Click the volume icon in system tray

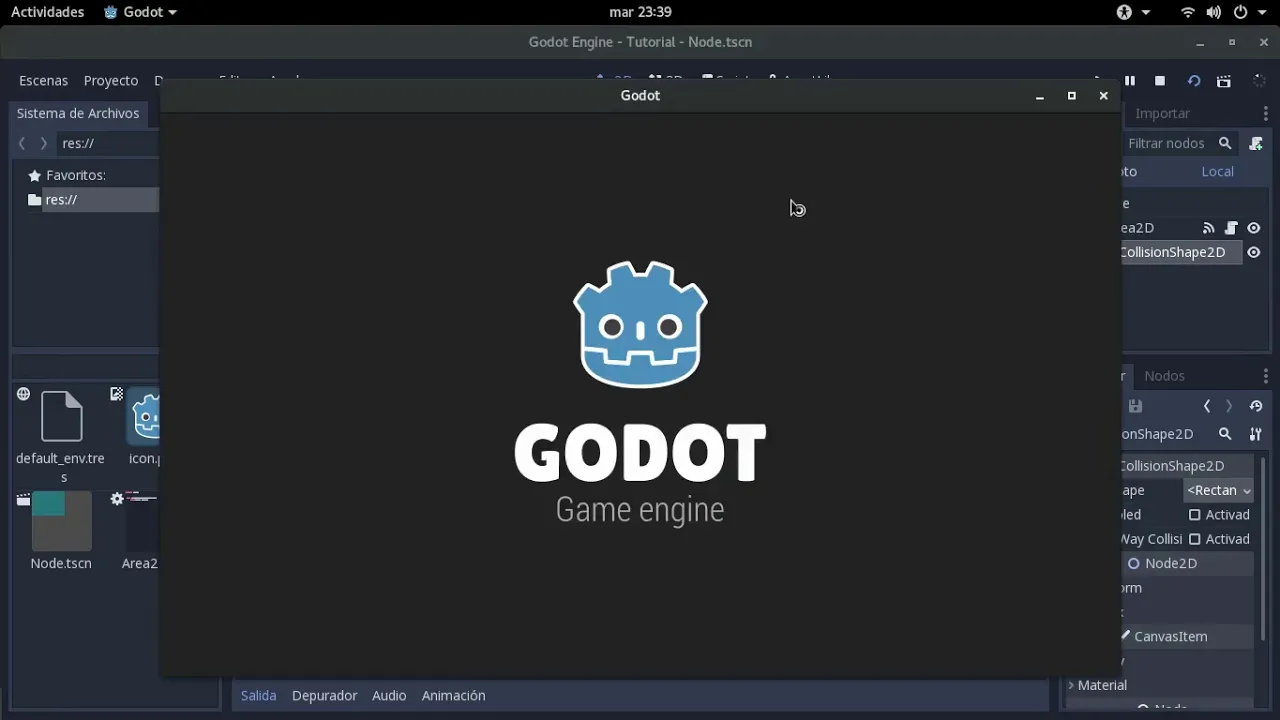(1213, 12)
